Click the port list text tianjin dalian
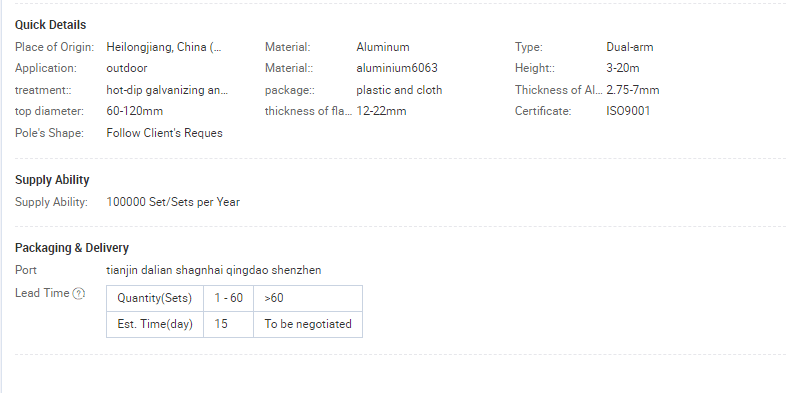This screenshot has width=800, height=393. click(214, 270)
